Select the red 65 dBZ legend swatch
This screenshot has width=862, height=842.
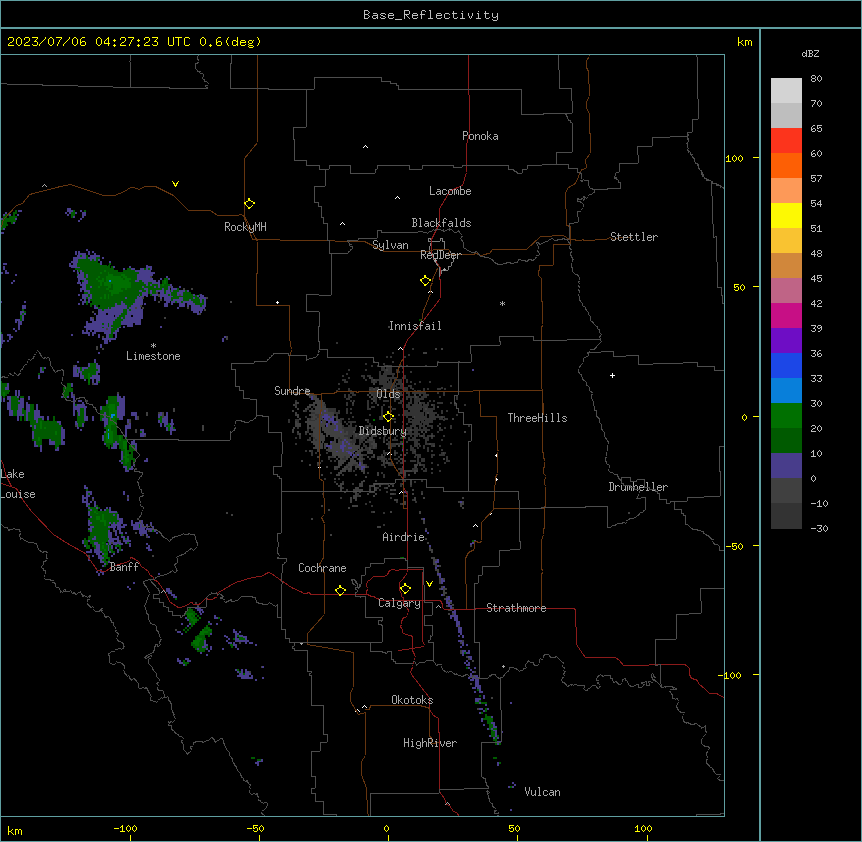(786, 140)
